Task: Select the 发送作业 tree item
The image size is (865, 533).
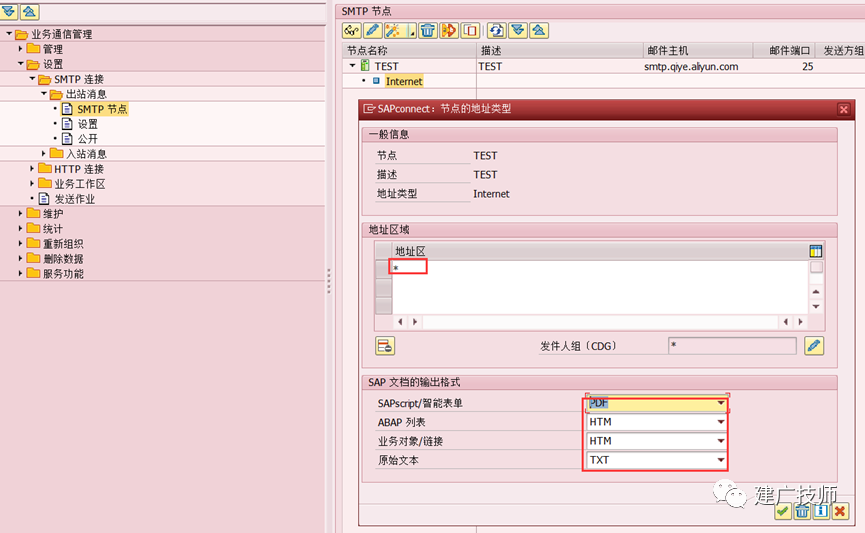Action: pyautogui.click(x=74, y=199)
